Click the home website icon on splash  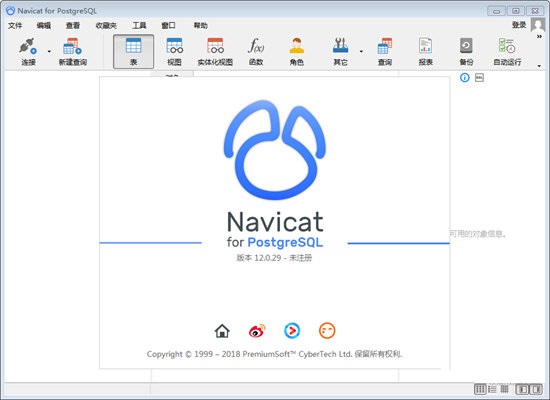point(222,331)
